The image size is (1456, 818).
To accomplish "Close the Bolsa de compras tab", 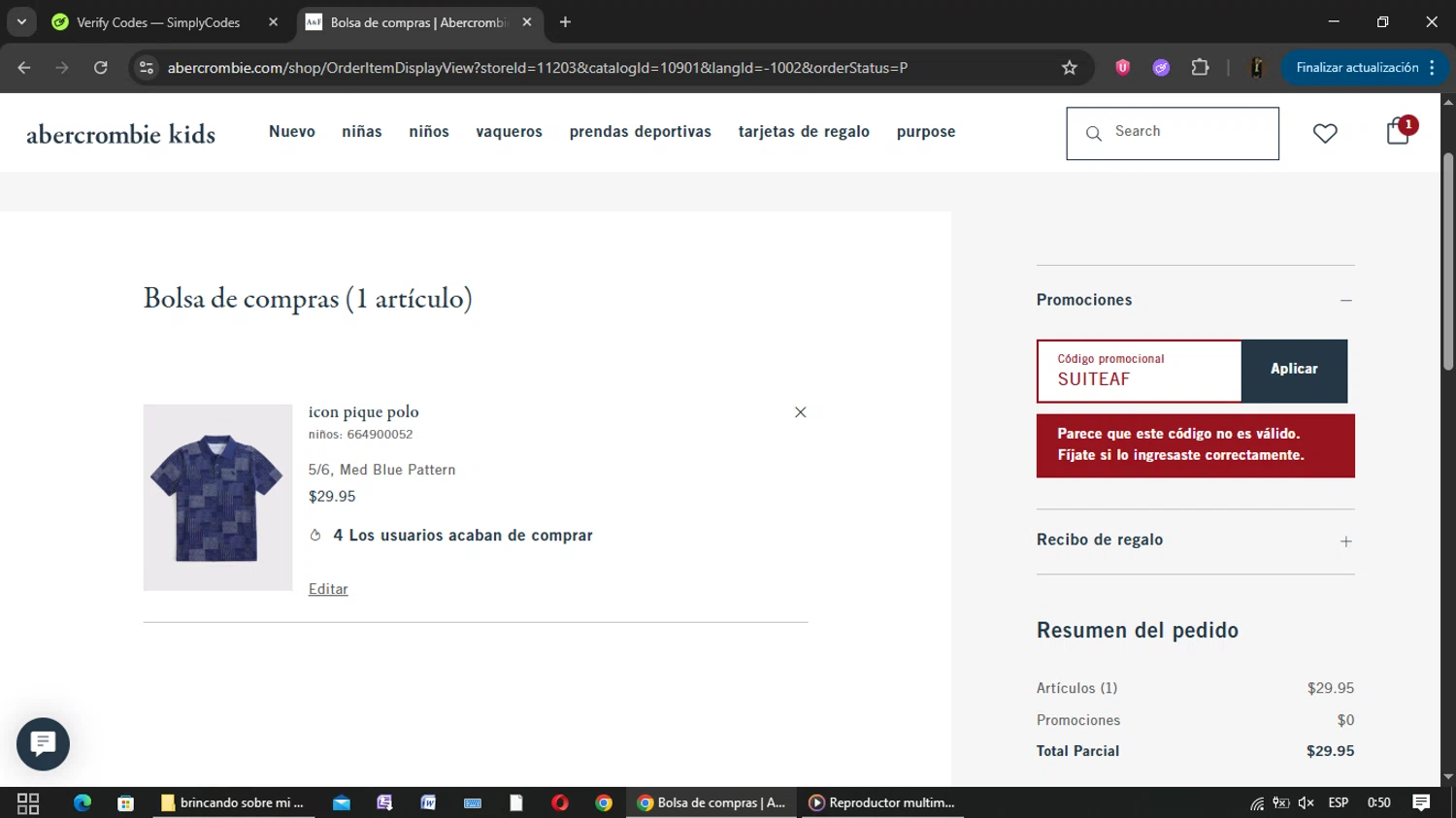I will [527, 22].
